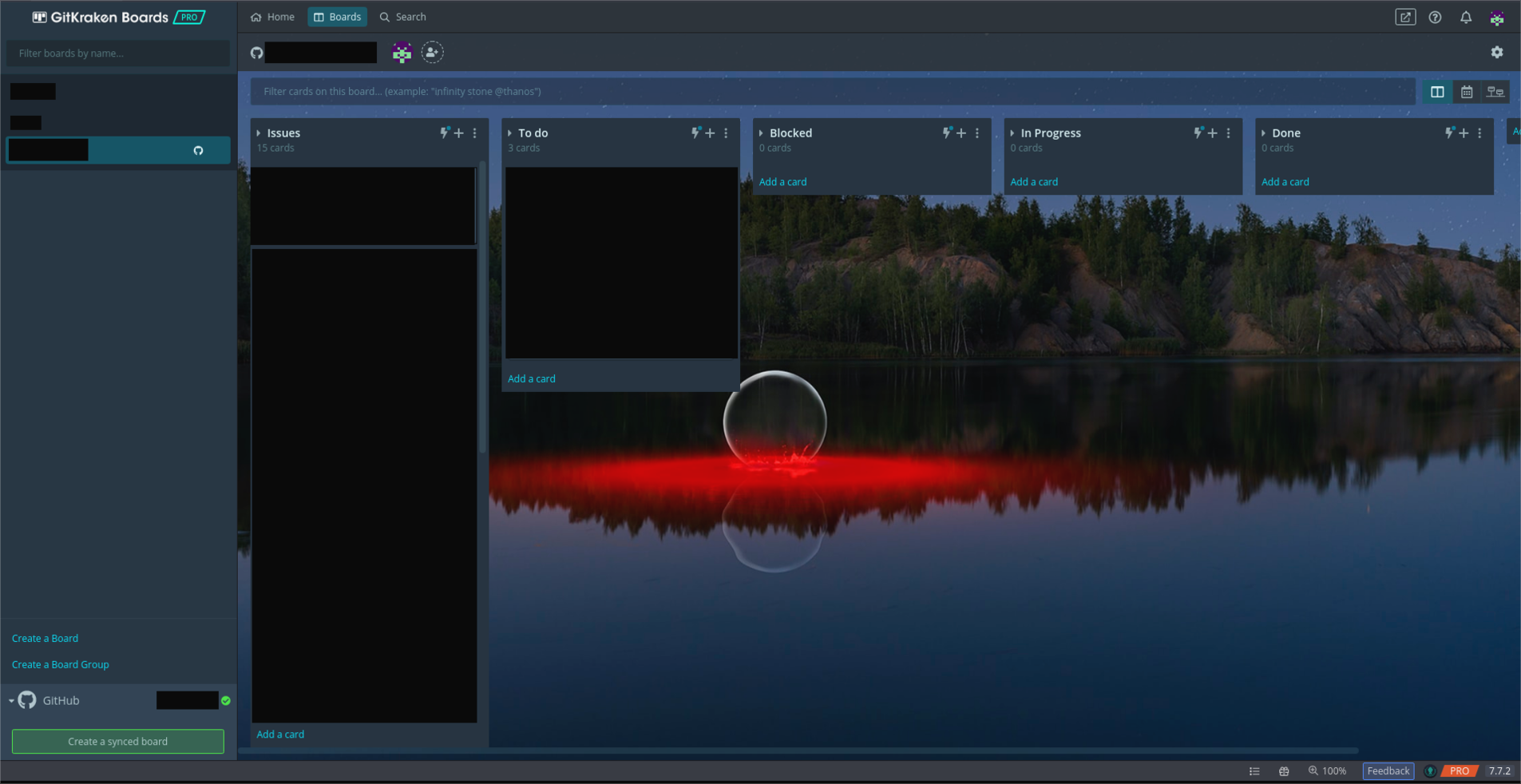Click the board member avatar beside the board name
This screenshot has height=784, width=1521.
point(402,53)
